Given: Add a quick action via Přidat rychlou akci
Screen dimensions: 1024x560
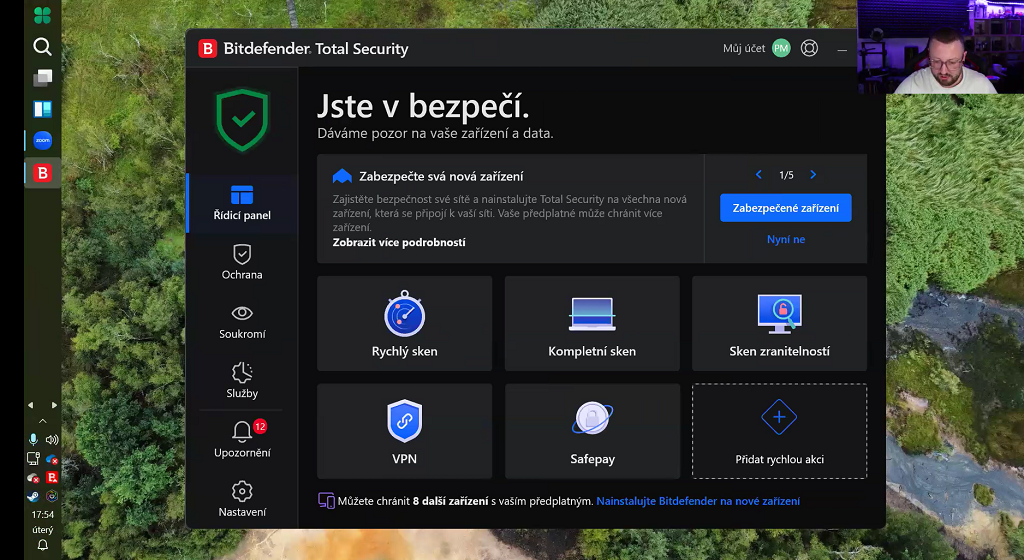Looking at the screenshot, I should click(x=779, y=431).
